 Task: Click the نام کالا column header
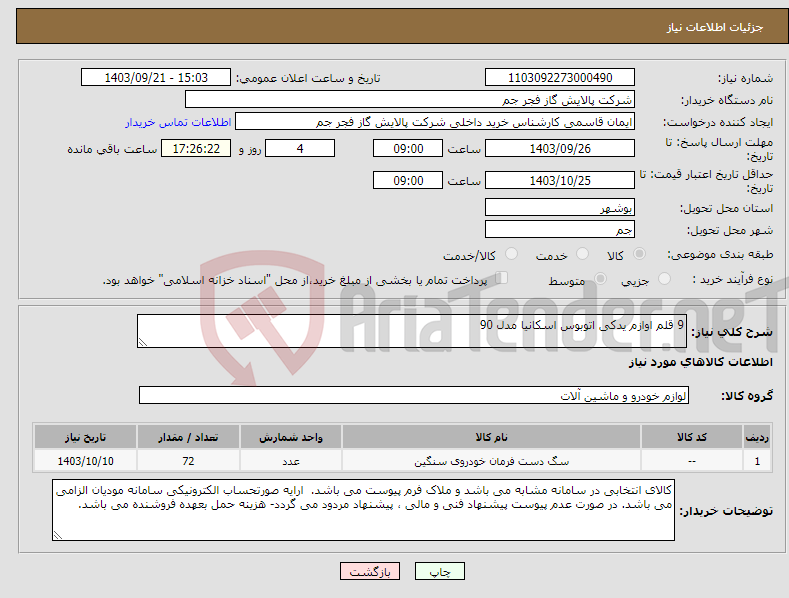[x=491, y=437]
